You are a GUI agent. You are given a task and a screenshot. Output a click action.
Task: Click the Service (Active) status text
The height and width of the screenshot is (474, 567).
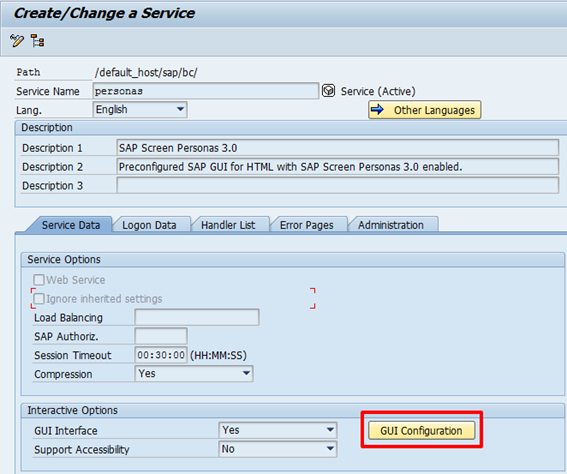(378, 91)
